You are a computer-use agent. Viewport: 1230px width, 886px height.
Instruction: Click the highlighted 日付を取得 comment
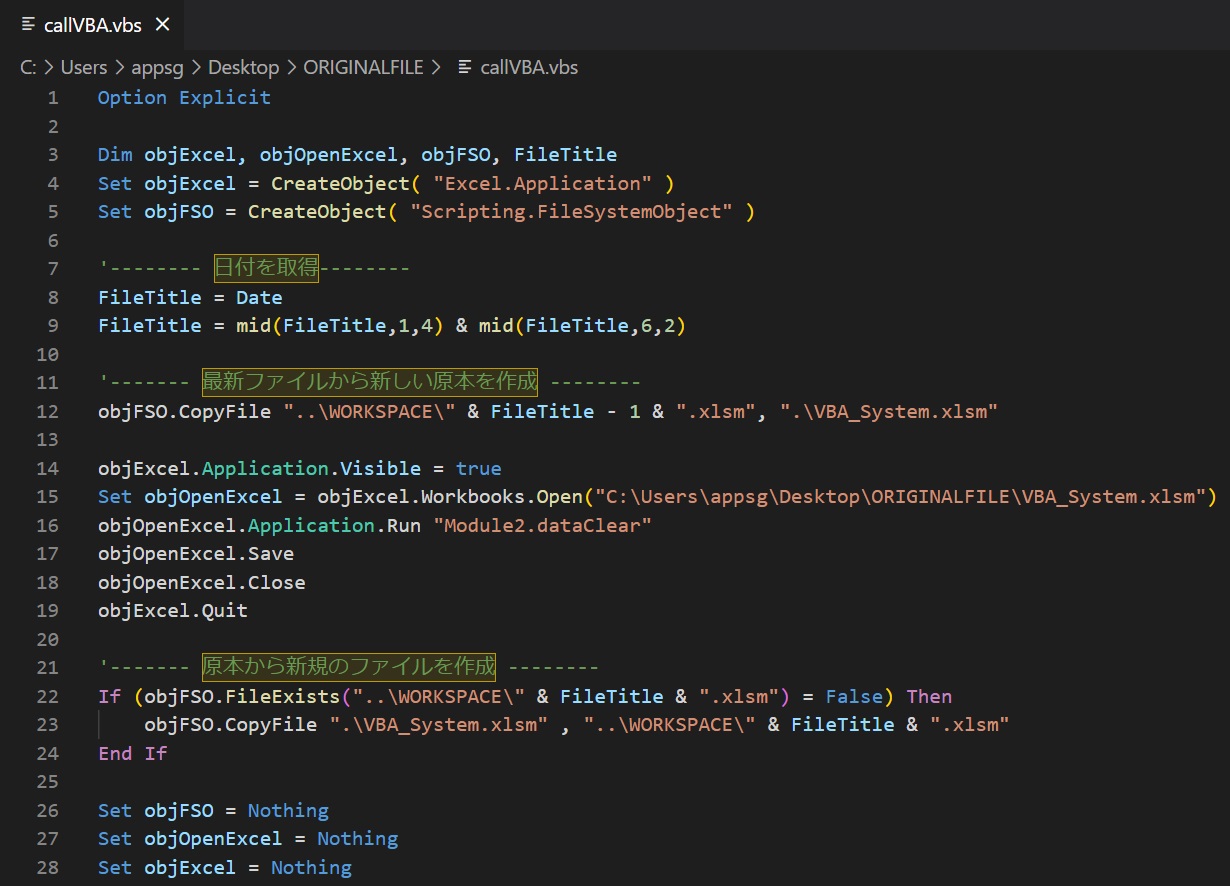pyautogui.click(x=265, y=268)
